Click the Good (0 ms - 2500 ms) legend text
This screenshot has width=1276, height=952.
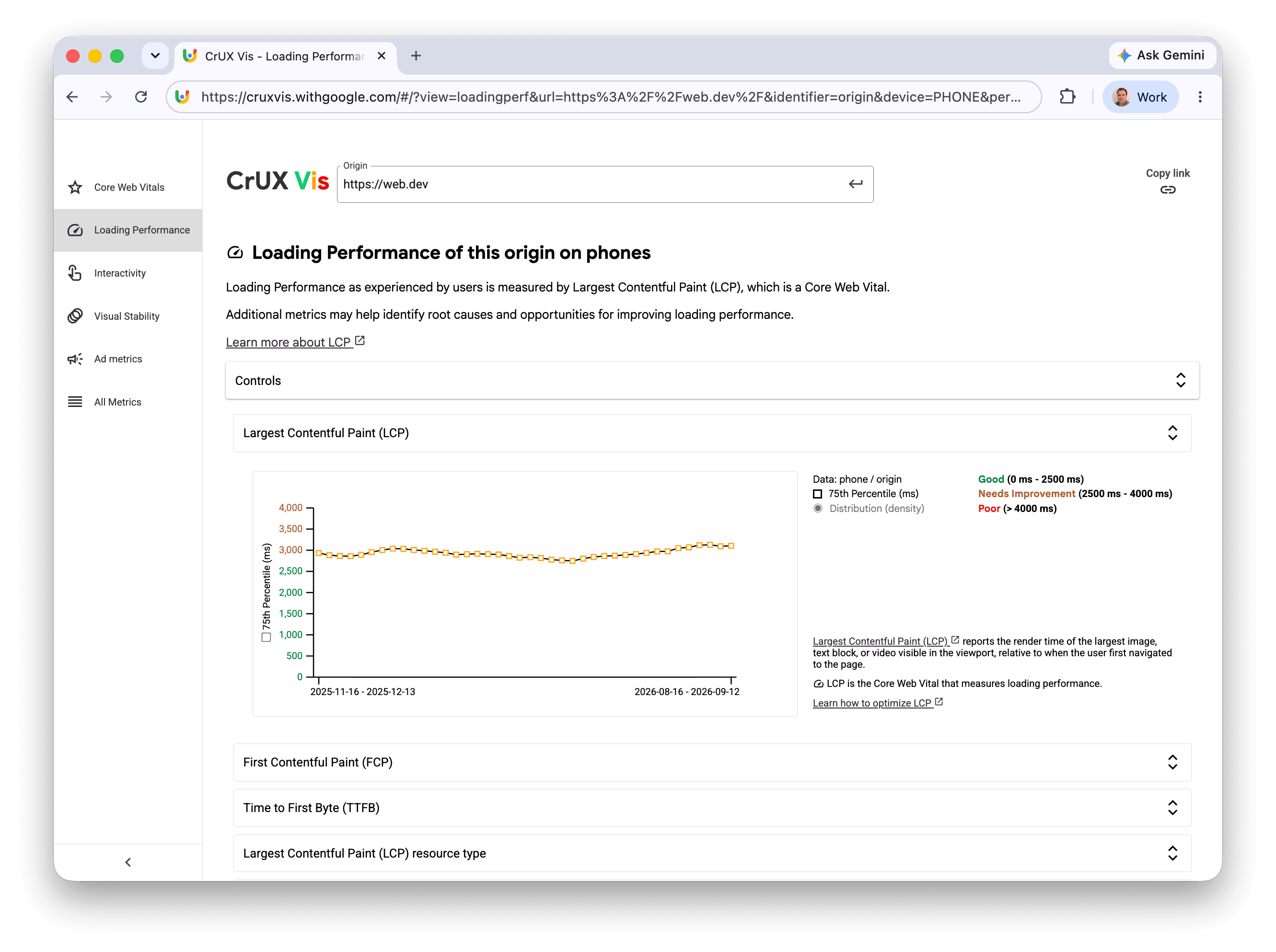[1031, 479]
